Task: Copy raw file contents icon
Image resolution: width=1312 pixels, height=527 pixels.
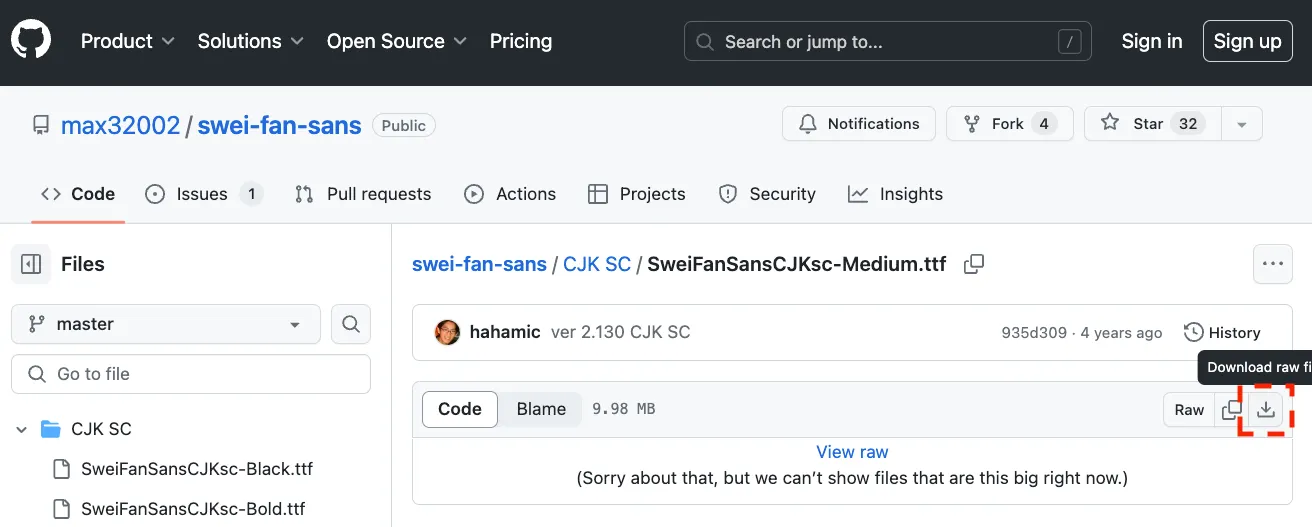Action: tap(1231, 410)
